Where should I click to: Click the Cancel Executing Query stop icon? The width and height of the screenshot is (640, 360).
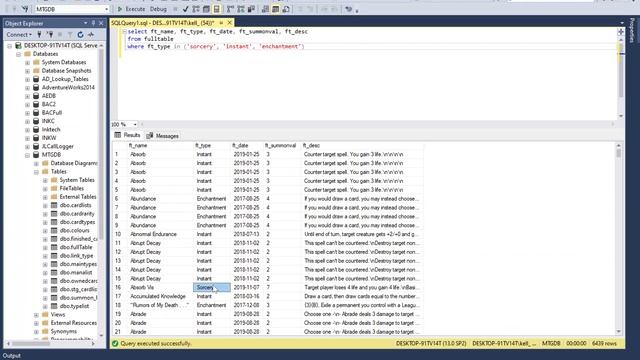point(176,9)
